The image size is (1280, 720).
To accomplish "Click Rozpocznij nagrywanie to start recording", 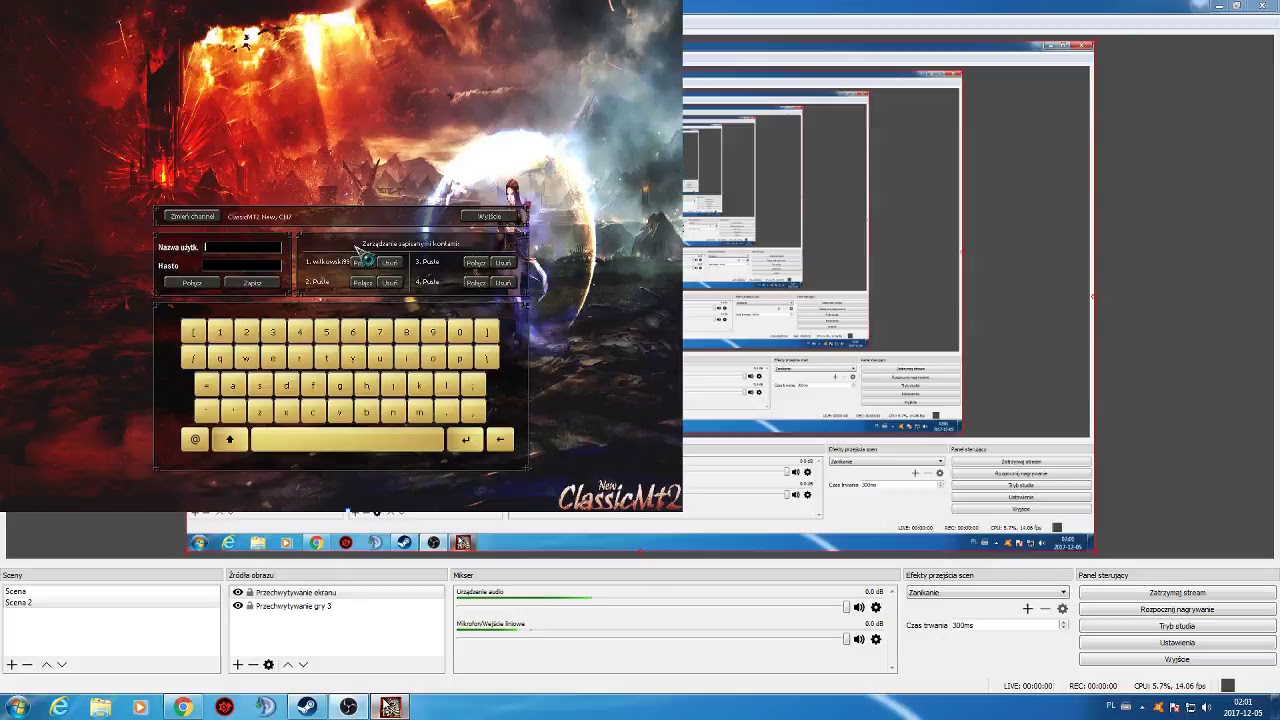I will (x=1177, y=609).
